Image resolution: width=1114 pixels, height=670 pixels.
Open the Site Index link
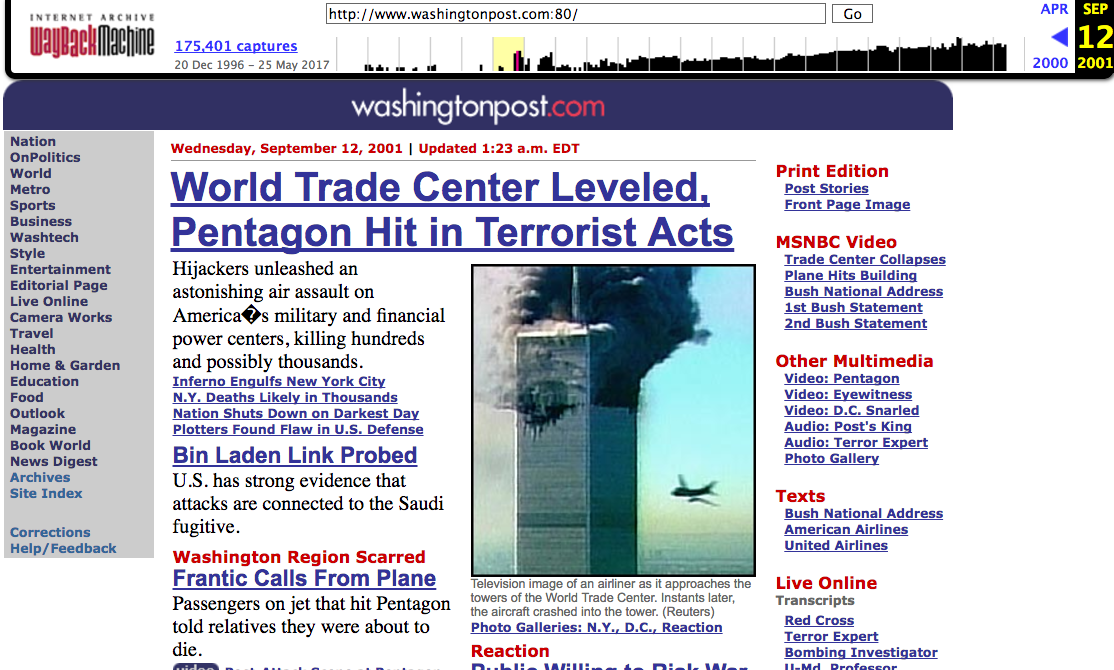pos(46,493)
